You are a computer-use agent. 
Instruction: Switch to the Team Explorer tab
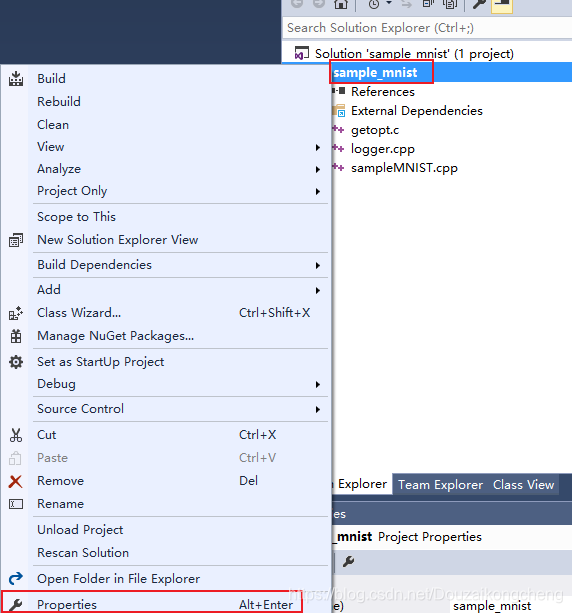[440, 485]
